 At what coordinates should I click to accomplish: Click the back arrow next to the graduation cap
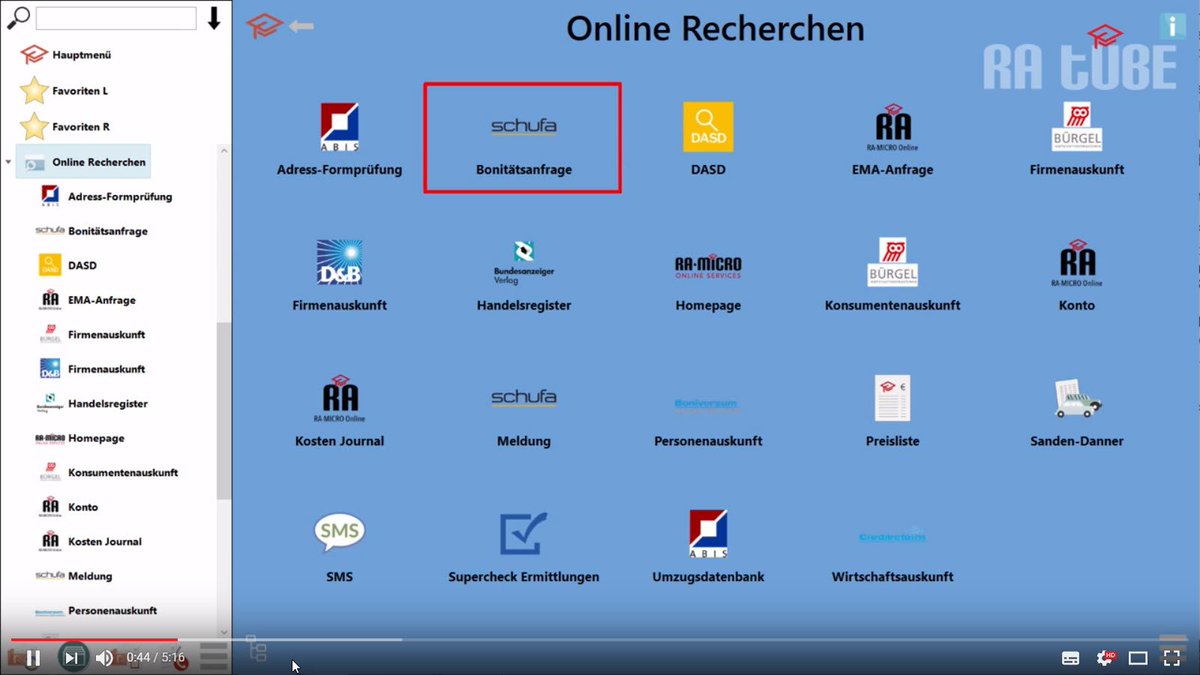click(x=301, y=26)
